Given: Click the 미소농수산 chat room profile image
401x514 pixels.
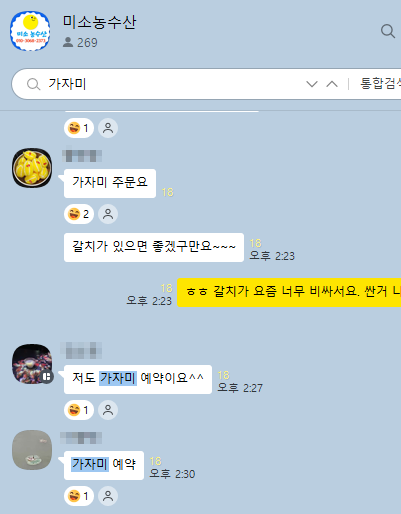Looking at the screenshot, I should pos(30,31).
